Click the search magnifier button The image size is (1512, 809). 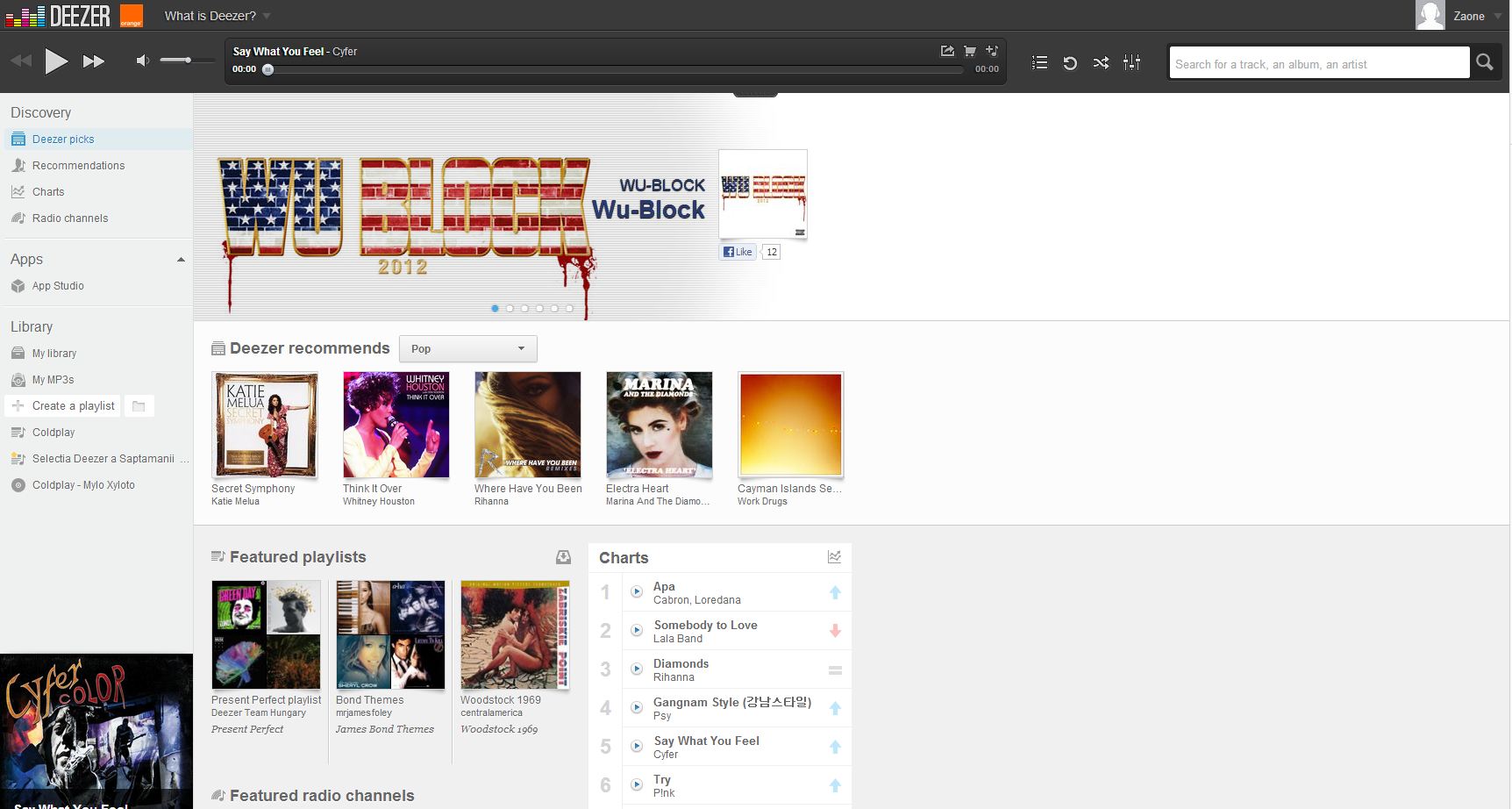(x=1485, y=62)
